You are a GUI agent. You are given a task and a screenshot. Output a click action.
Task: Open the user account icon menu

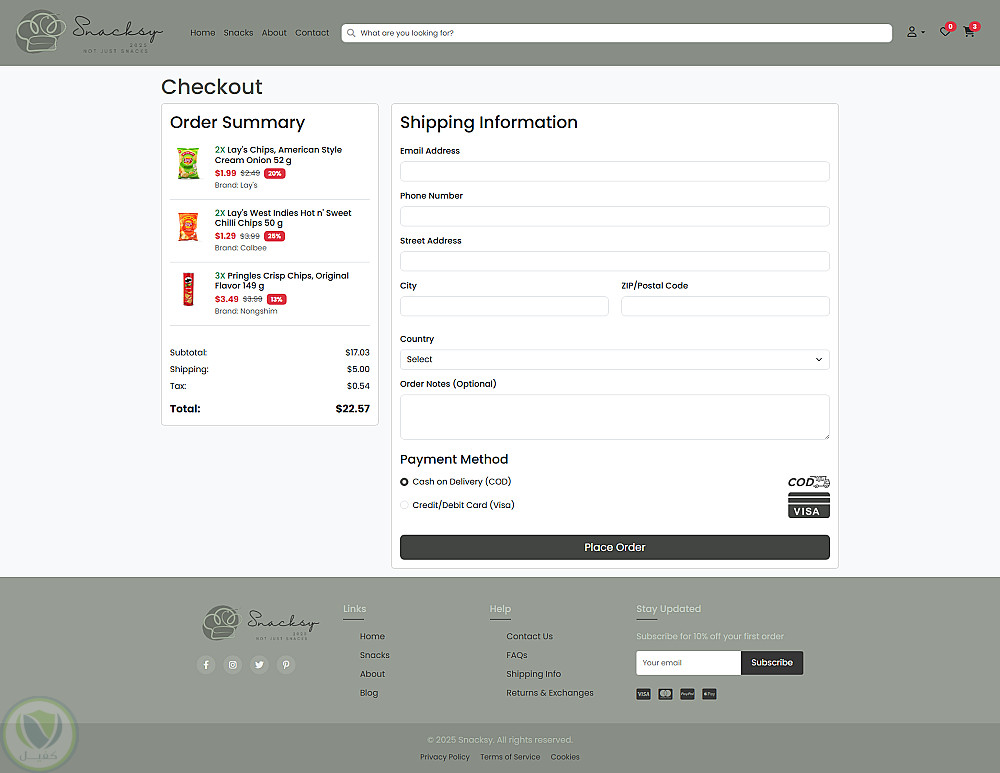(x=915, y=32)
